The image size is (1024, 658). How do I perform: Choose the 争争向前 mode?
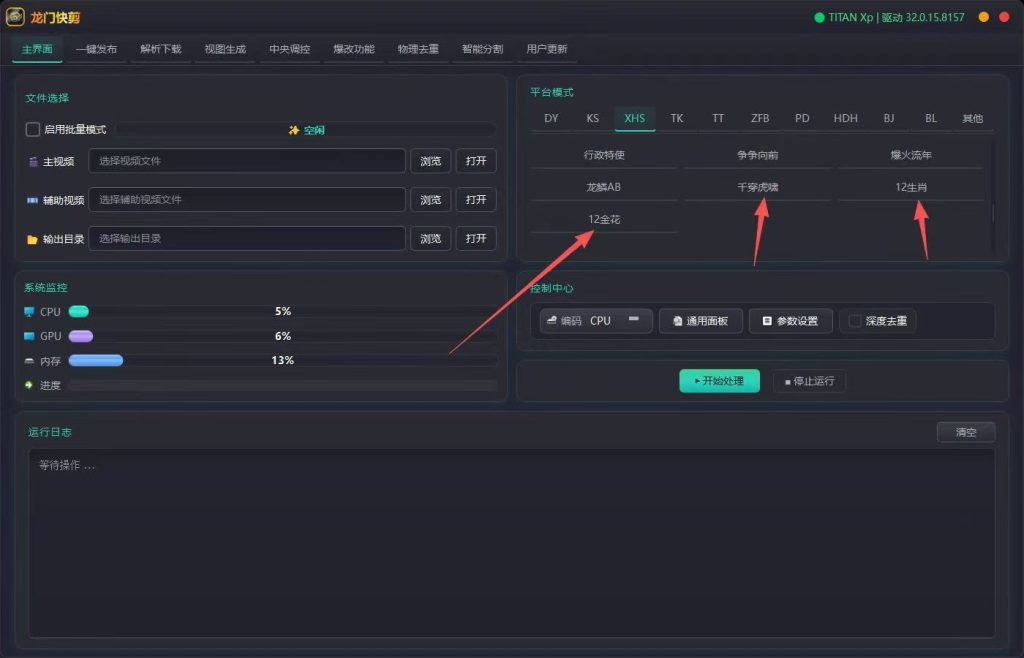click(758, 155)
